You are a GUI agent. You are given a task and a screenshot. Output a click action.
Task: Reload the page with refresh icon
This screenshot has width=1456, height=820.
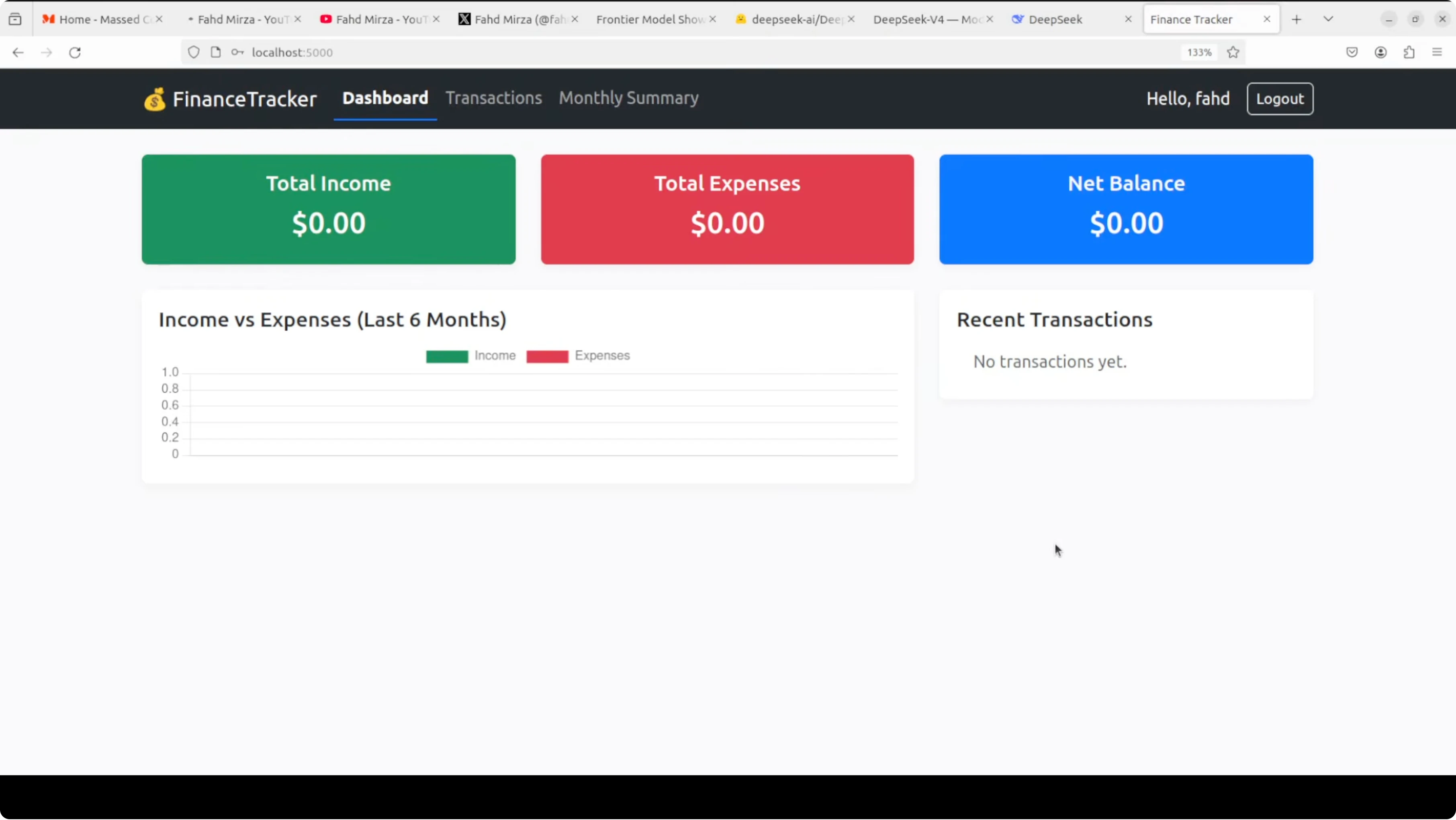75,53
